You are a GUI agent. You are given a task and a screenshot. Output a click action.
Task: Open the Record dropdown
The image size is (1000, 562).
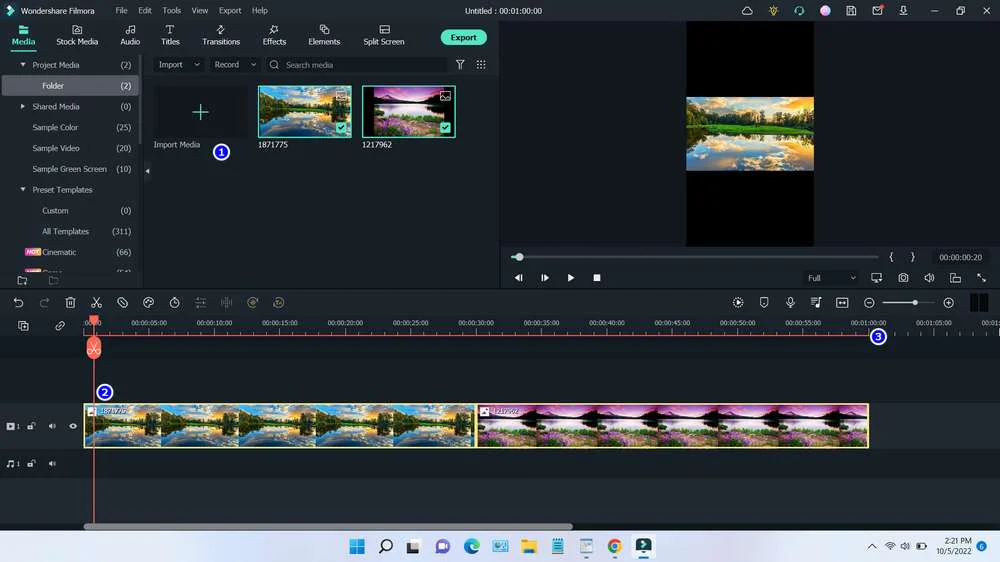point(235,64)
